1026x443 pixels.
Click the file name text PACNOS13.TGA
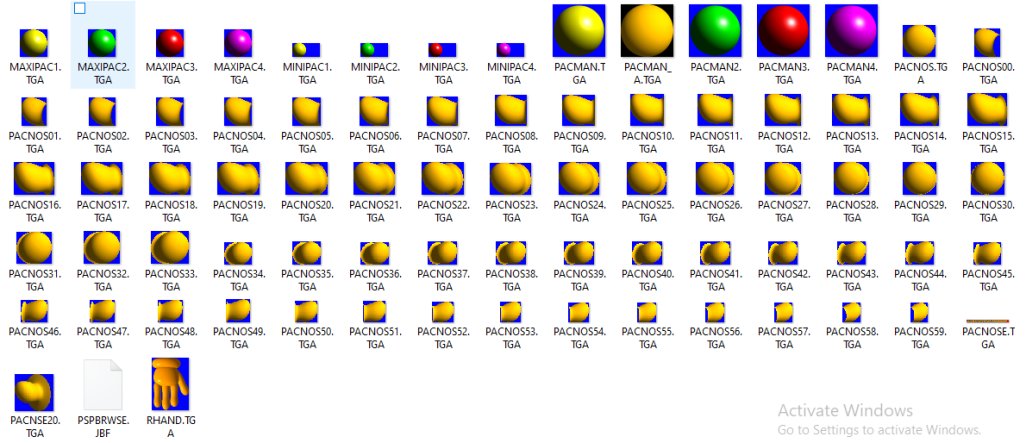coord(852,143)
